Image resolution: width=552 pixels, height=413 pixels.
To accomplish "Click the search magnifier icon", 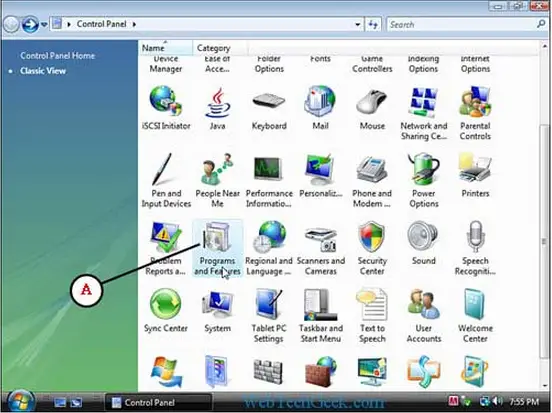I will point(541,24).
